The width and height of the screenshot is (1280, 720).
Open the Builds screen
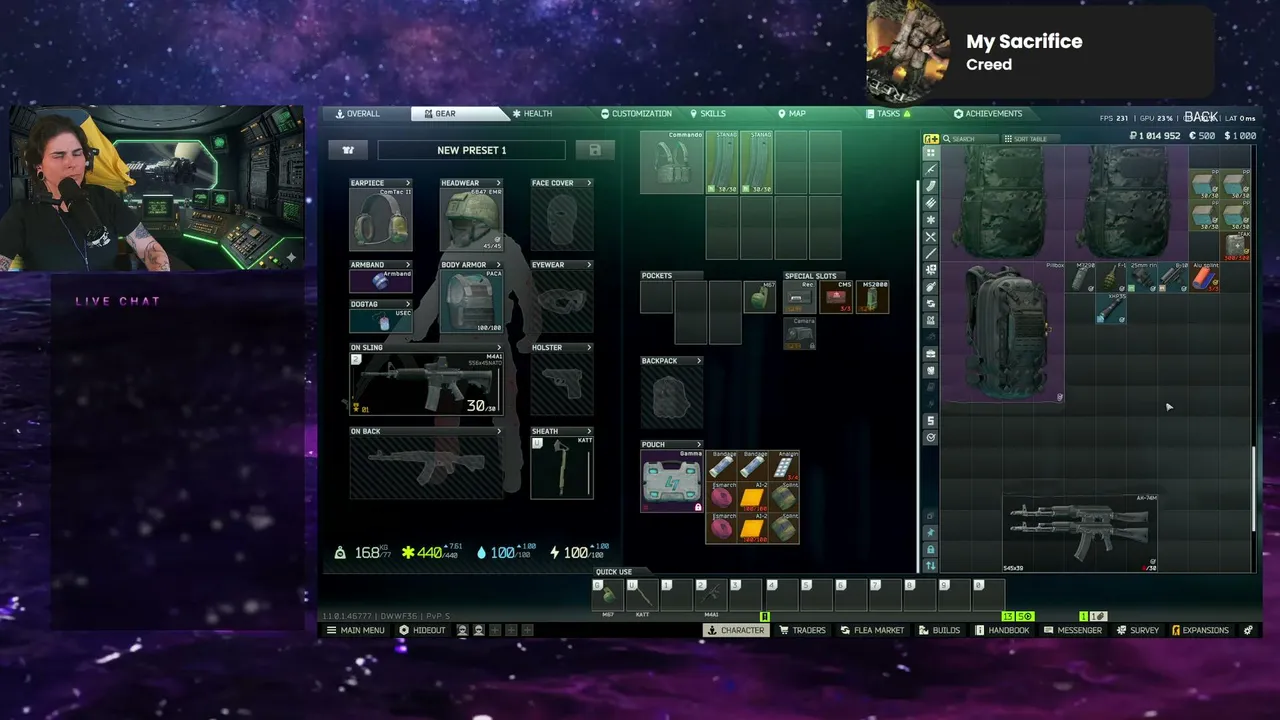(x=939, y=630)
